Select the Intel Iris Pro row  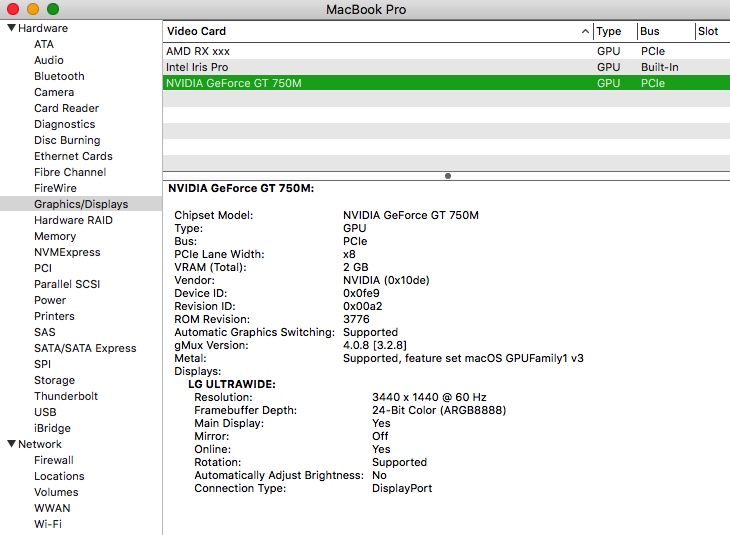(x=446, y=67)
